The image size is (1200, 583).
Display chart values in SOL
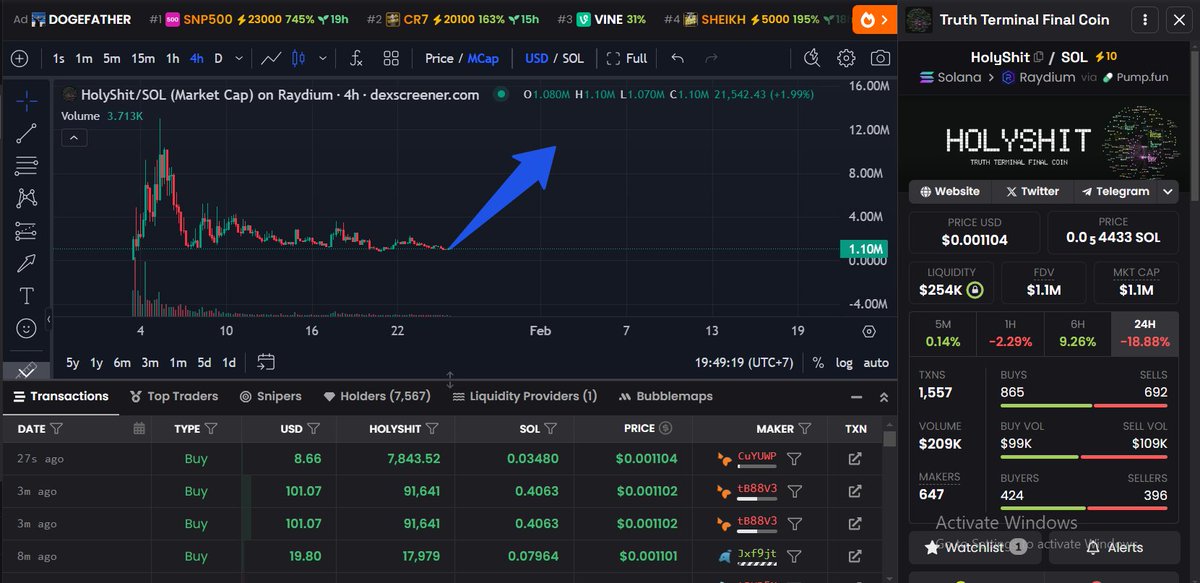[x=573, y=58]
